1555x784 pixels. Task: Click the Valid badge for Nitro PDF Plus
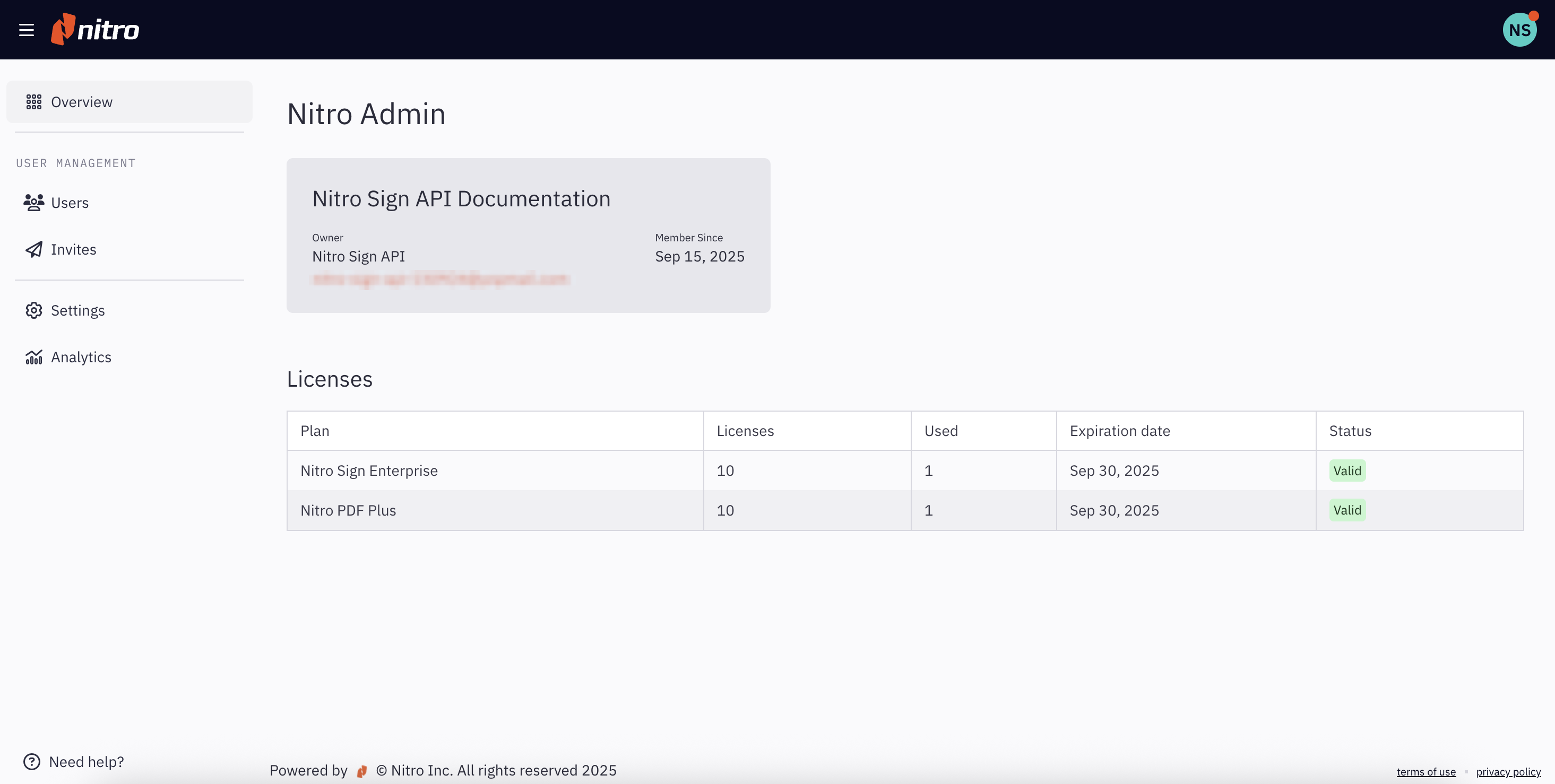pos(1347,511)
